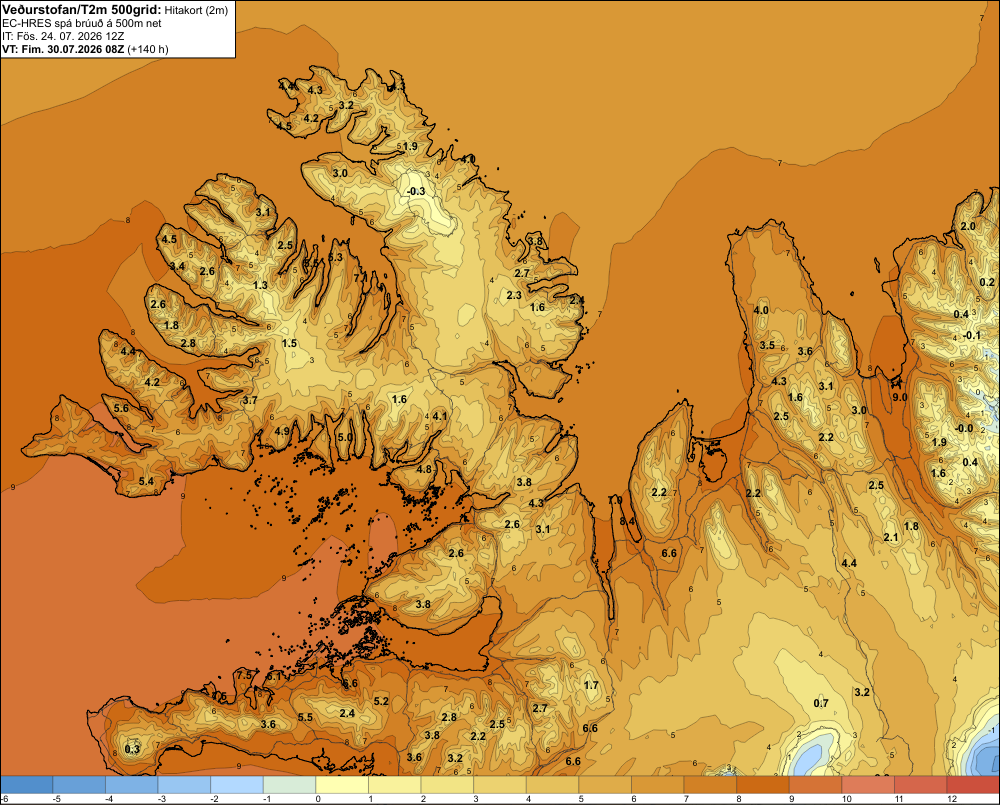Image resolution: width=1000 pixels, height=805 pixels.
Task: Select the 9.0 temperature reading
Action: (899, 397)
